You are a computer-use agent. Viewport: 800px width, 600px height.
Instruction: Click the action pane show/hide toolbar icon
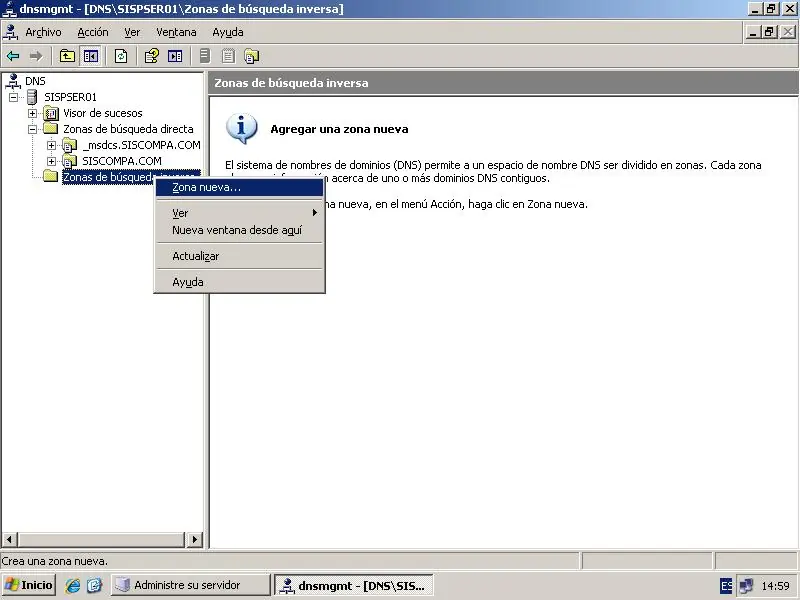(175, 56)
